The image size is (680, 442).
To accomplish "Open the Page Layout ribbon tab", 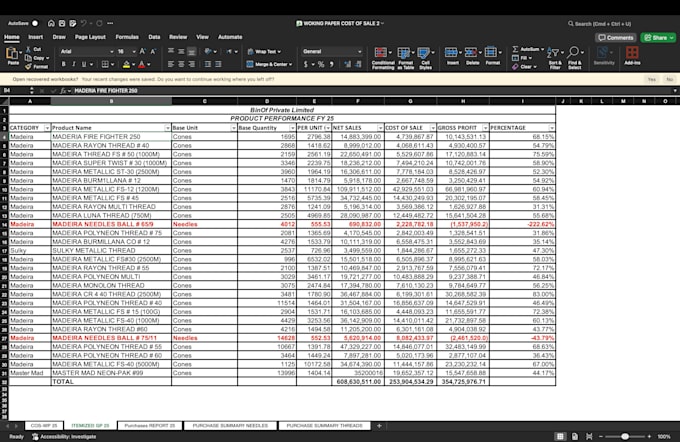I will pos(90,37).
